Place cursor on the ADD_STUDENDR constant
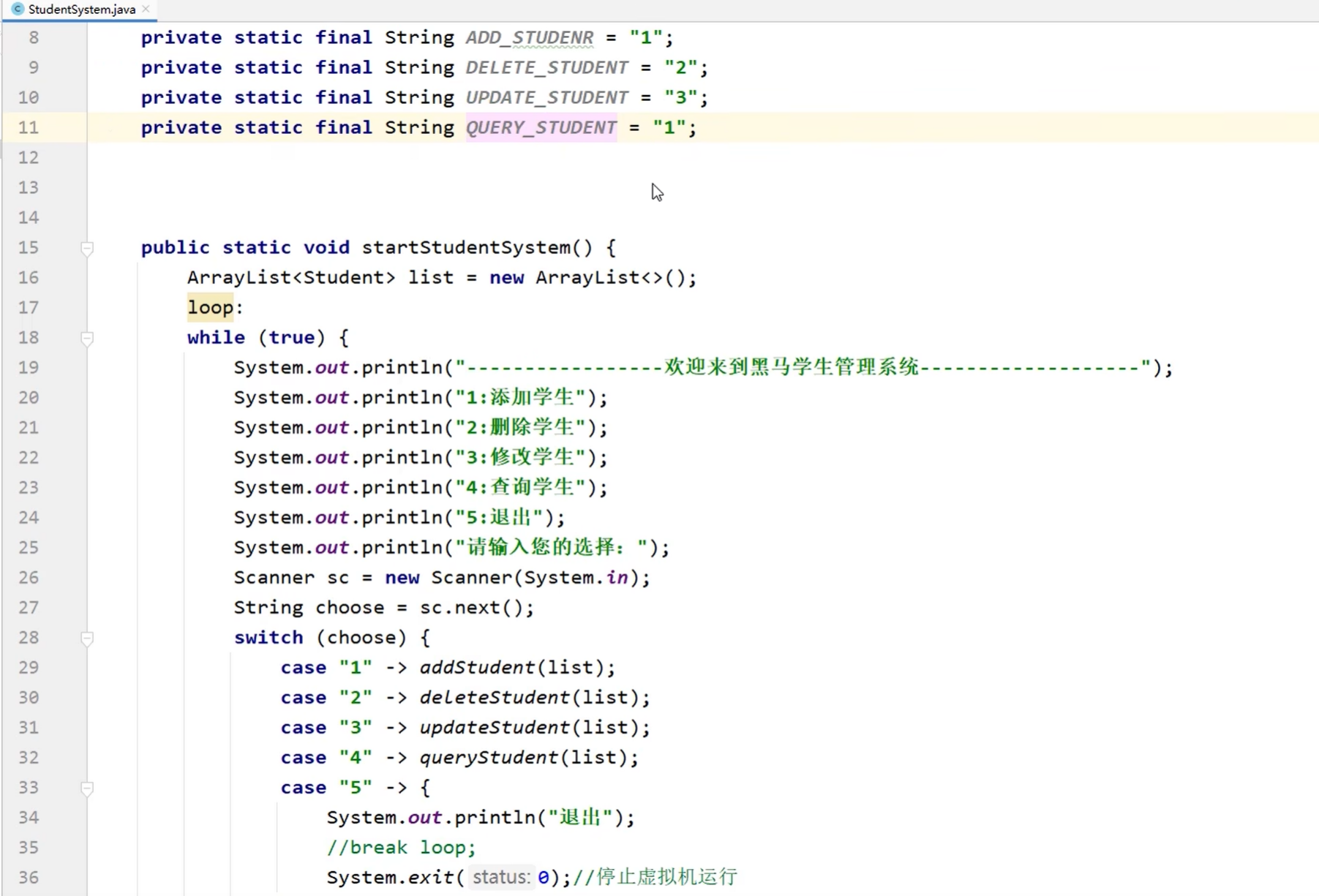The width and height of the screenshot is (1319, 896). click(528, 37)
